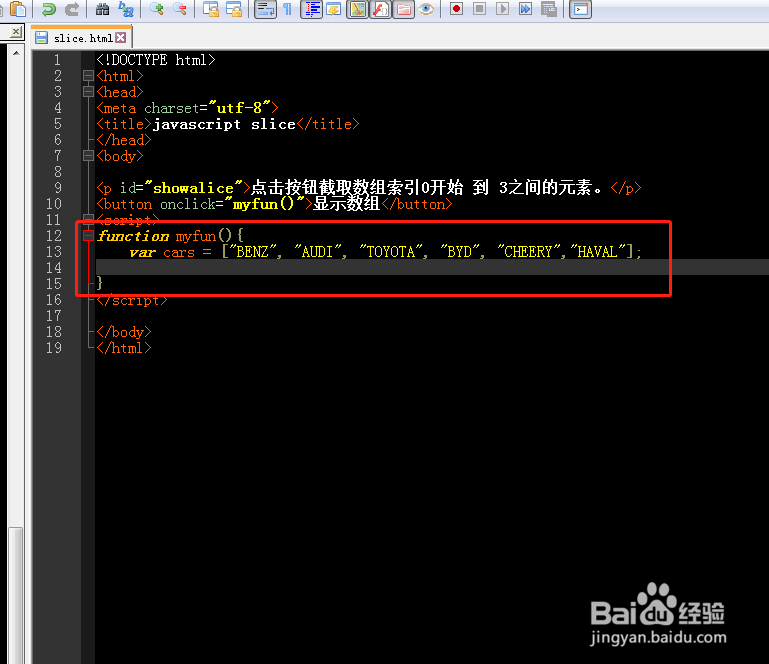Click the var keyword on line 13
The image size is (769, 664).
(x=143, y=252)
